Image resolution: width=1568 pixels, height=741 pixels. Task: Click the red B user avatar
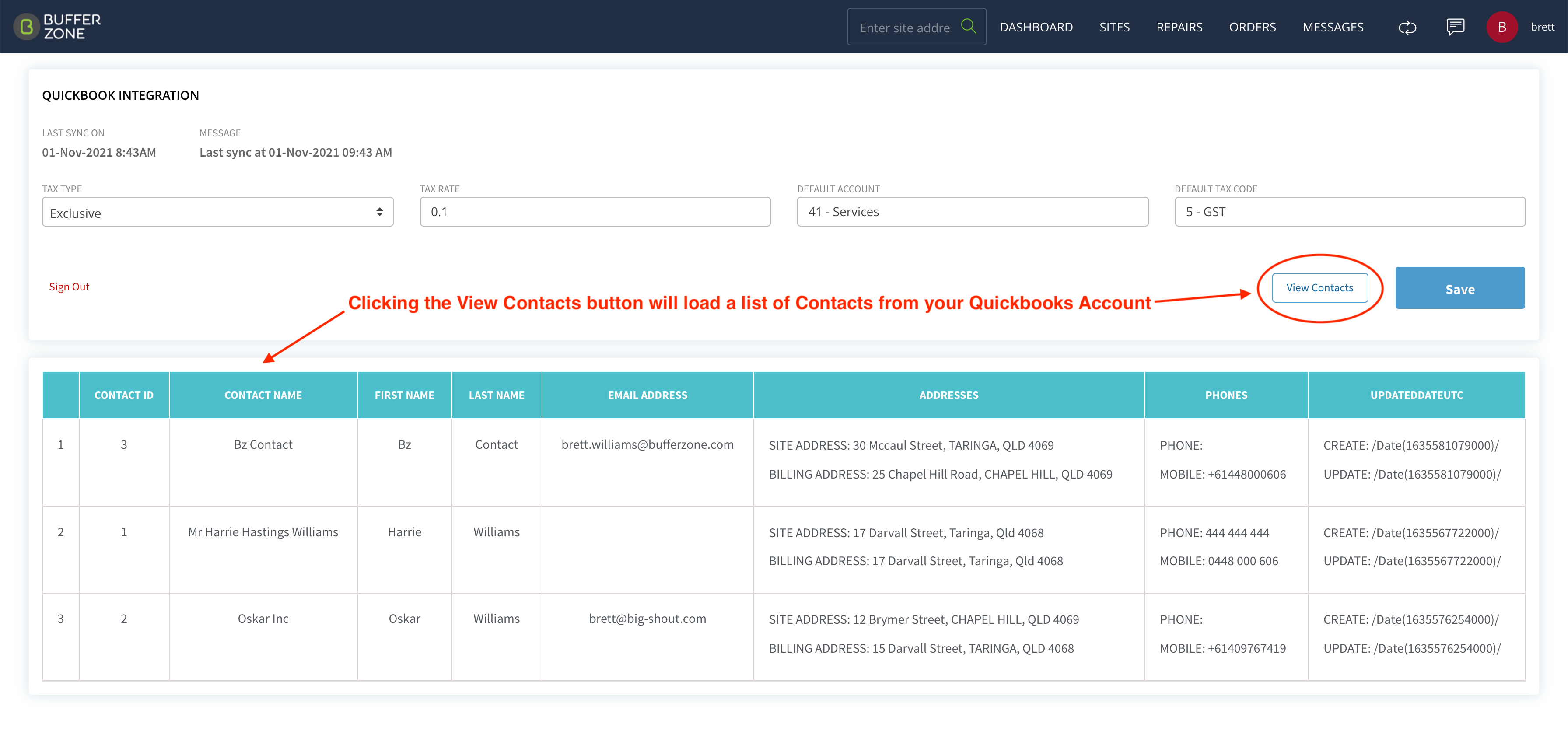tap(1501, 27)
